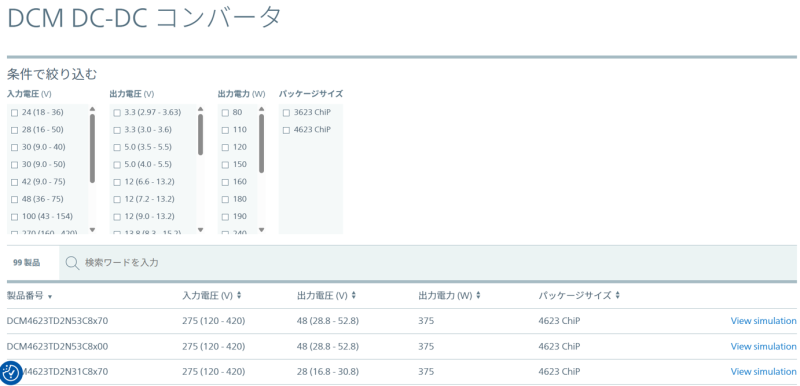
Task: Toggle 製品番号 sort dropdown arrow
Action: pyautogui.click(x=50, y=296)
